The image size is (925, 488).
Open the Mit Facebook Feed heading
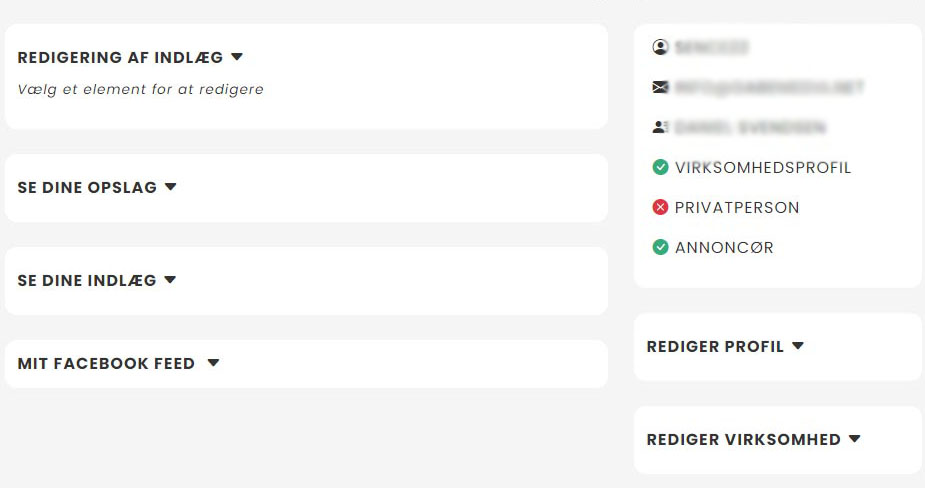[106, 364]
